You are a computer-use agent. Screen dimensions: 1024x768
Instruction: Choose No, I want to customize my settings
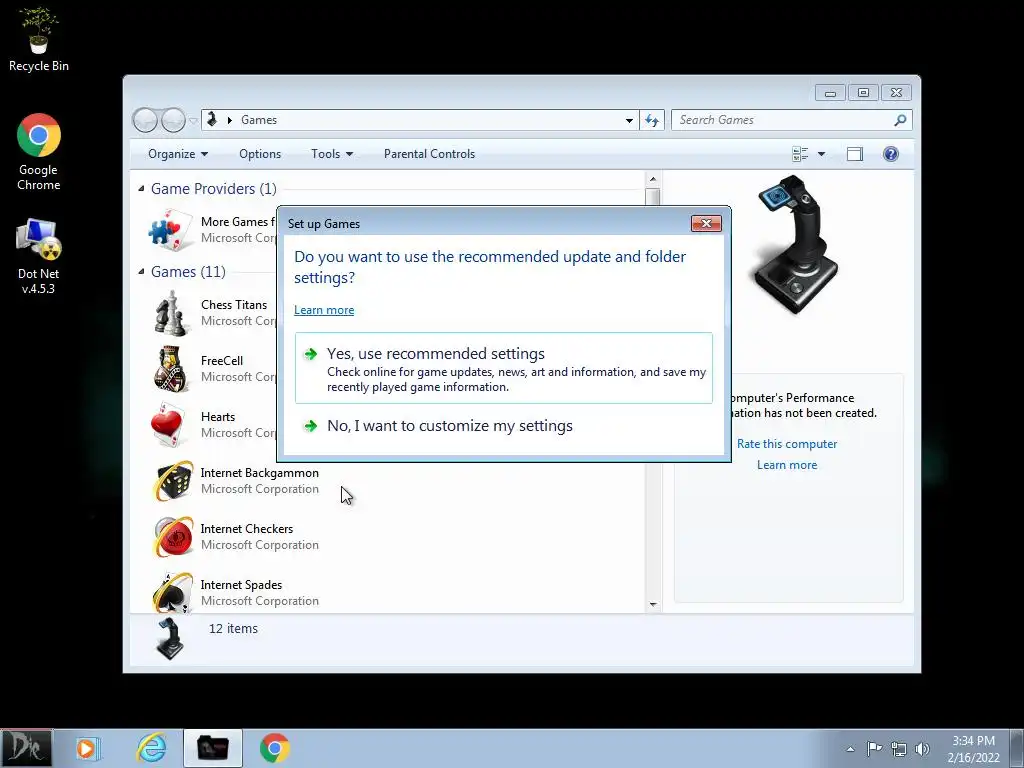pos(504,426)
